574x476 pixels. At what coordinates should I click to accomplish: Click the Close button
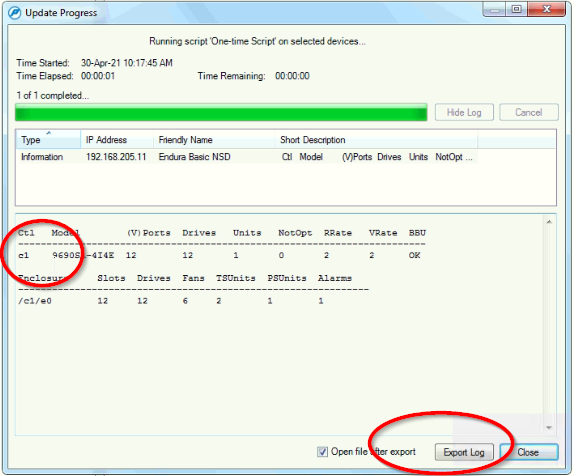528,452
